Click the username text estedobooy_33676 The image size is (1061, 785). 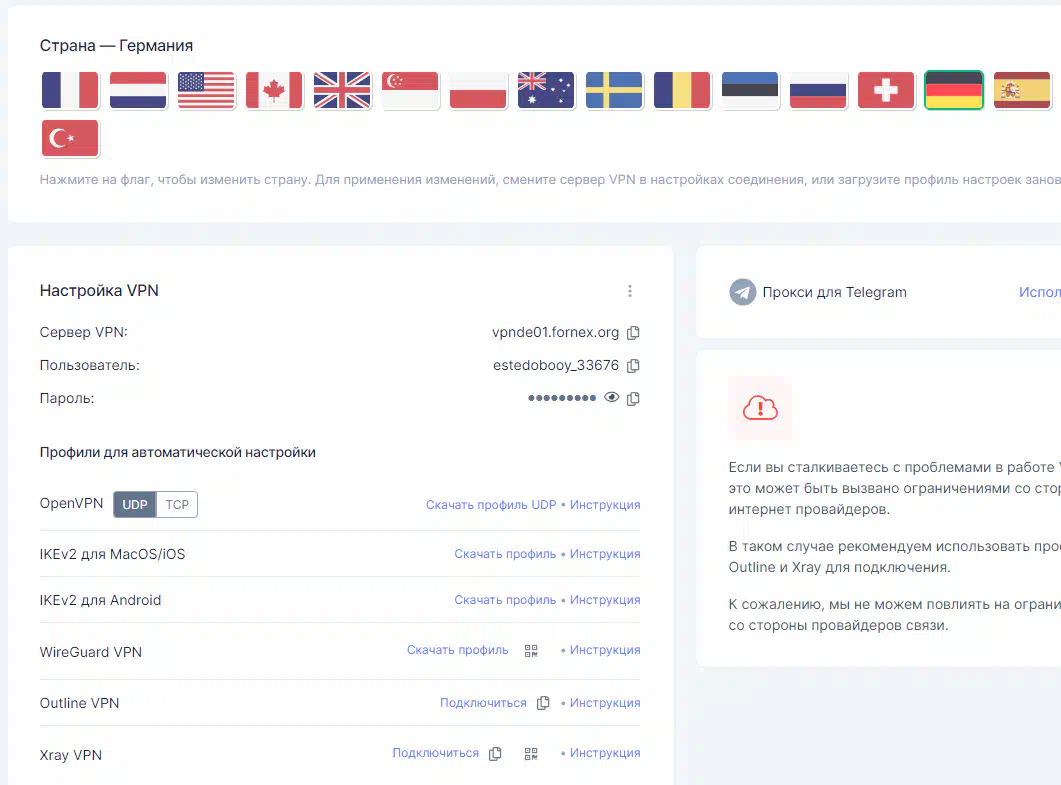(x=556, y=365)
